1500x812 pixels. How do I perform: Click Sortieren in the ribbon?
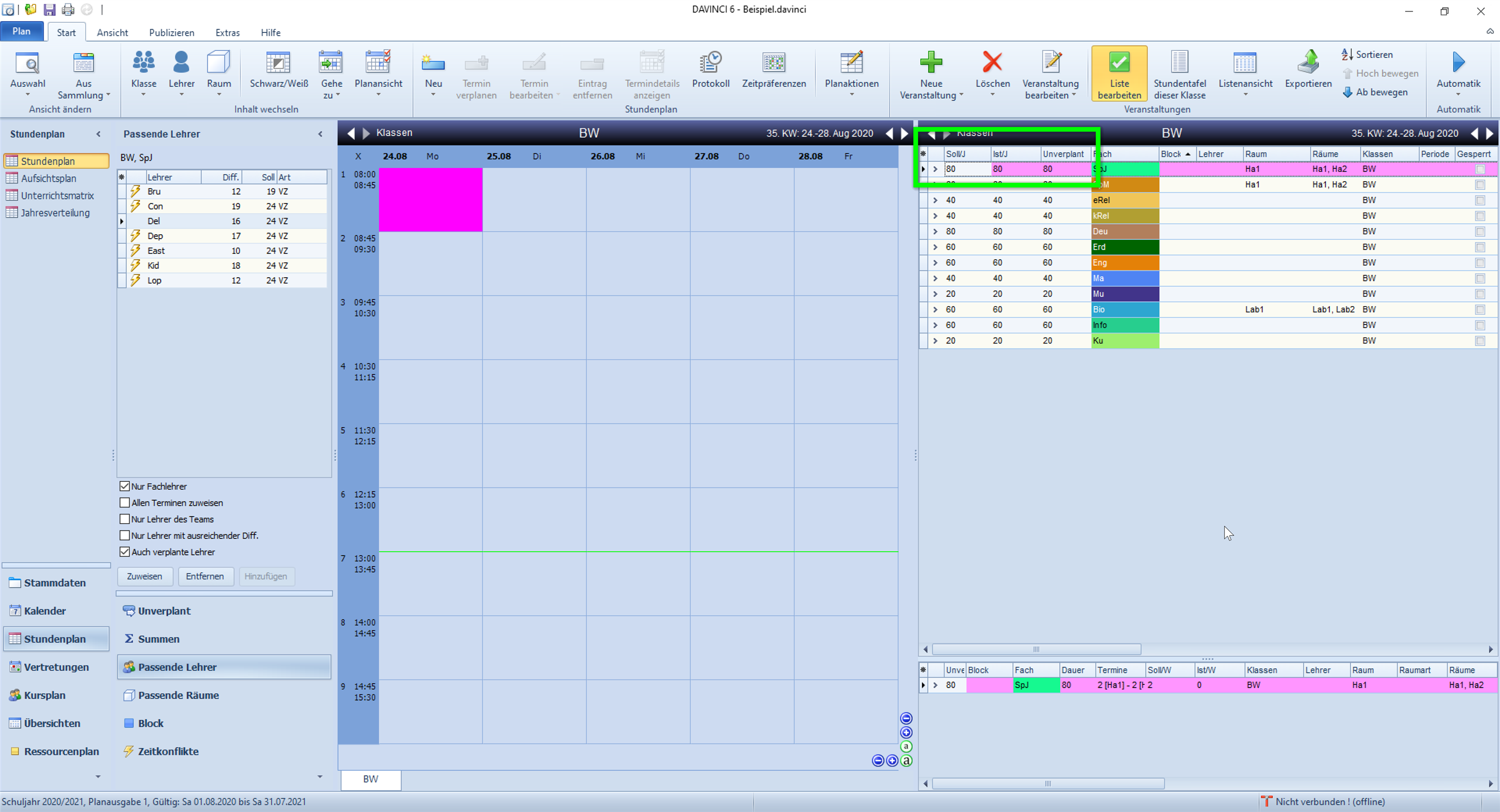(1367, 55)
